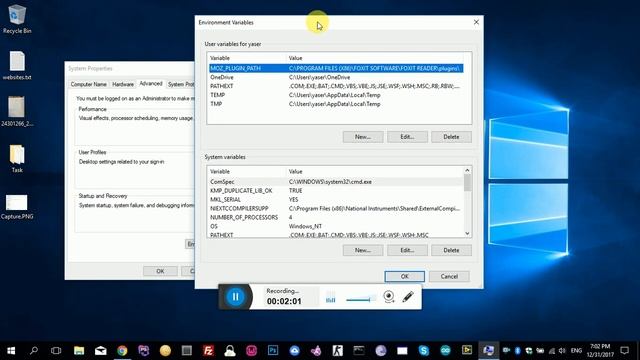This screenshot has height=360, width=640.
Task: Click OK in System Properties window
Action: click(x=160, y=271)
